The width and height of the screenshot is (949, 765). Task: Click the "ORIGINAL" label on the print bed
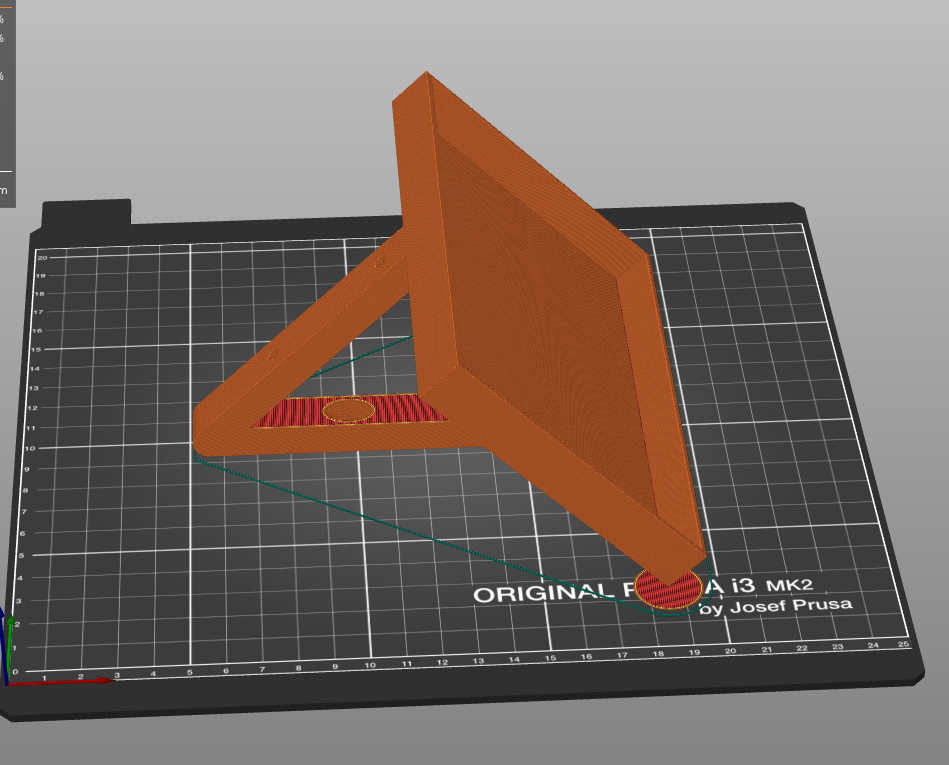tap(543, 593)
